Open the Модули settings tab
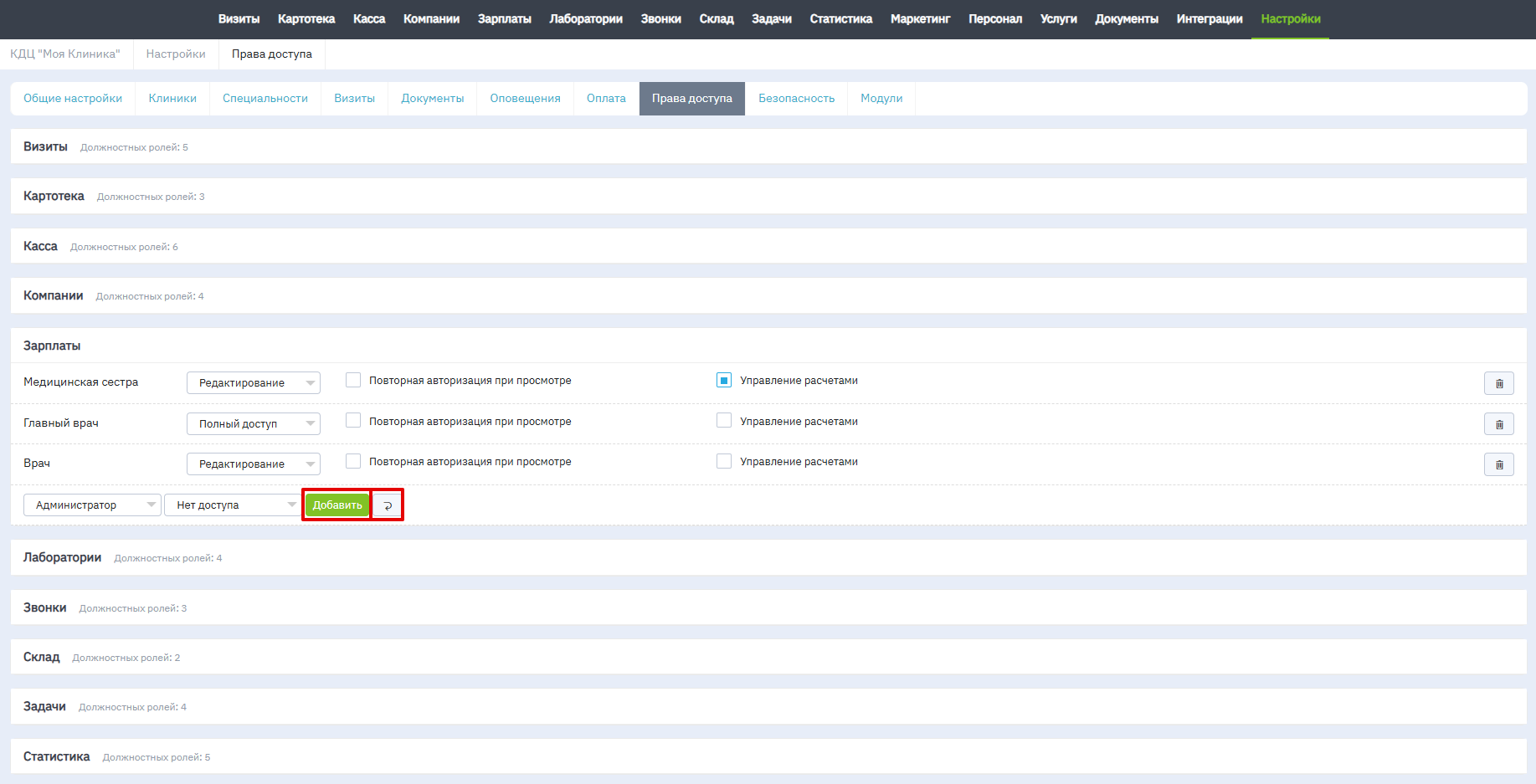This screenshot has height=784, width=1536. (x=881, y=99)
